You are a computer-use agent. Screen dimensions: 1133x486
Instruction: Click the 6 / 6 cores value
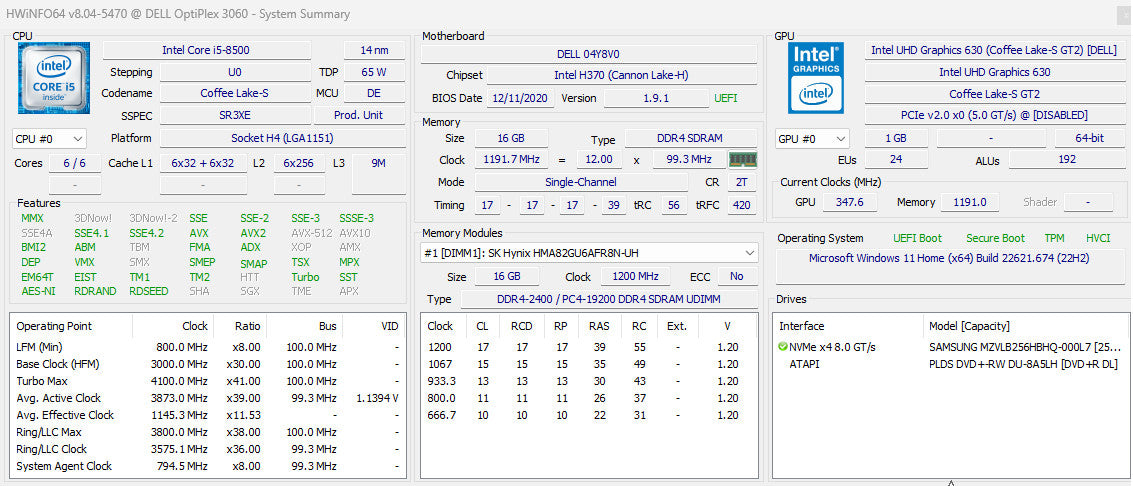tap(74, 163)
